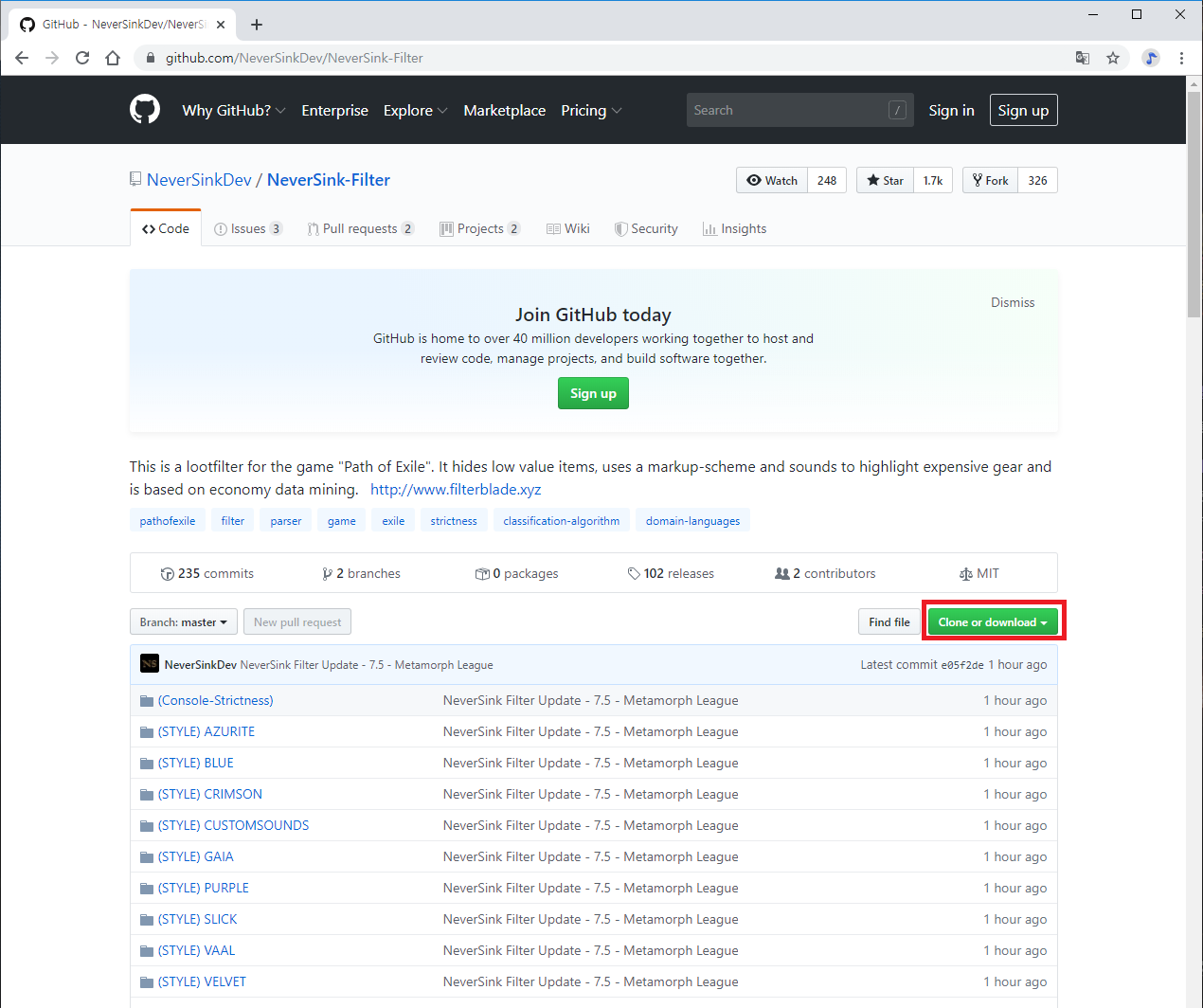Switch to the Pull requests tab
The width and height of the screenshot is (1203, 1008).
360,228
